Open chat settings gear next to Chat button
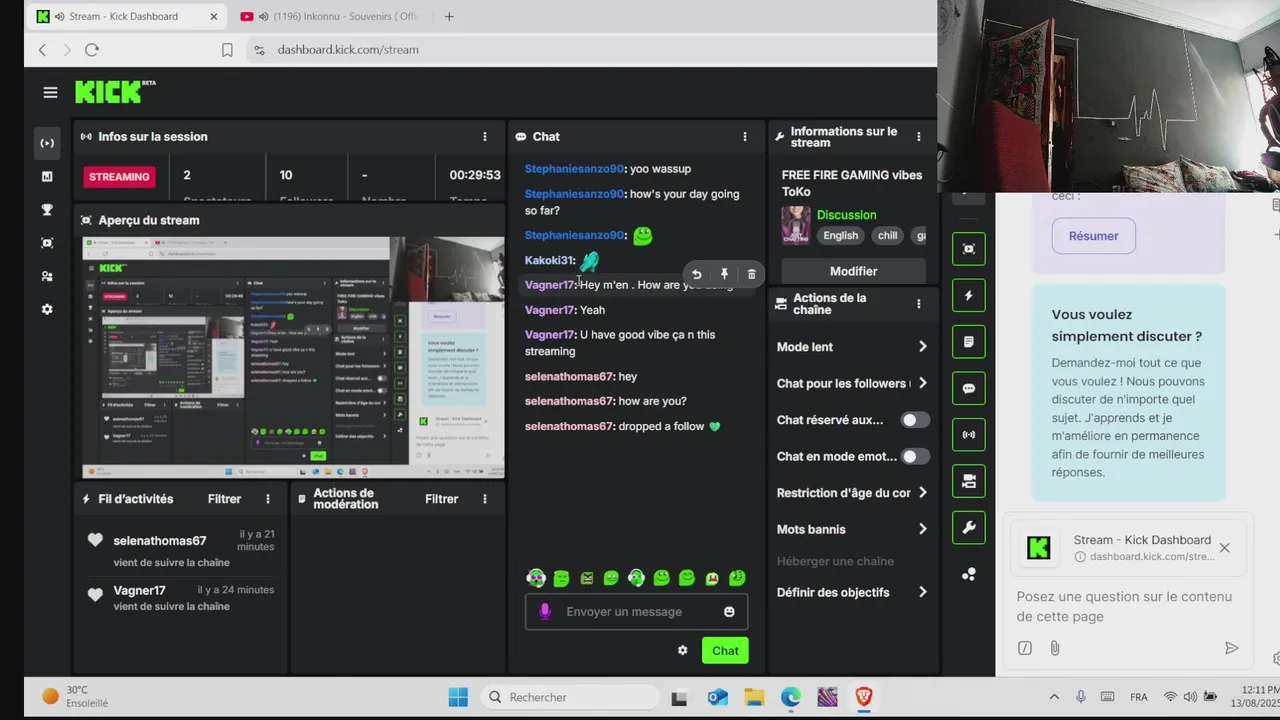The image size is (1280, 720). (x=683, y=650)
